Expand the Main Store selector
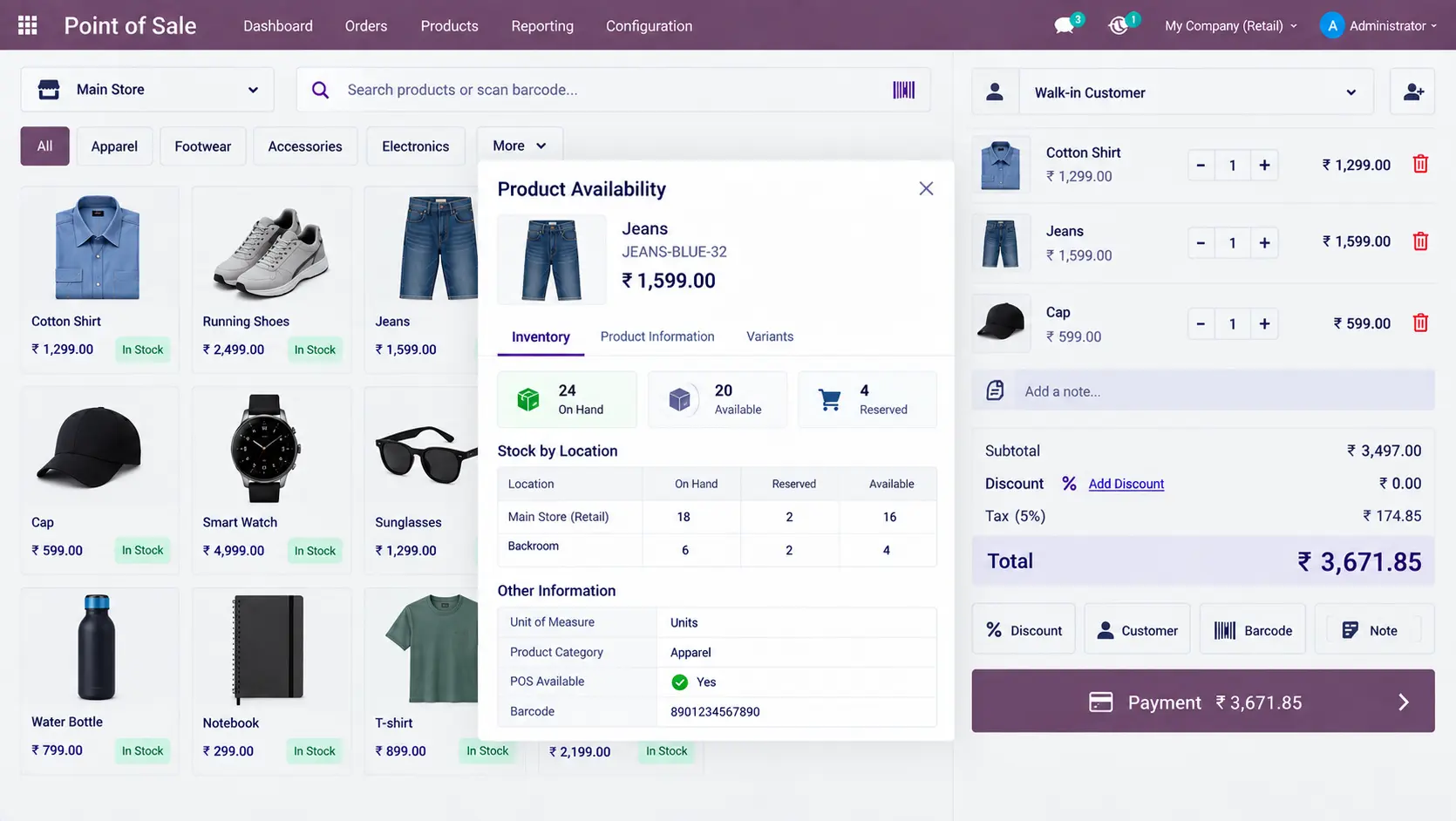This screenshot has width=1456, height=821. tap(147, 90)
